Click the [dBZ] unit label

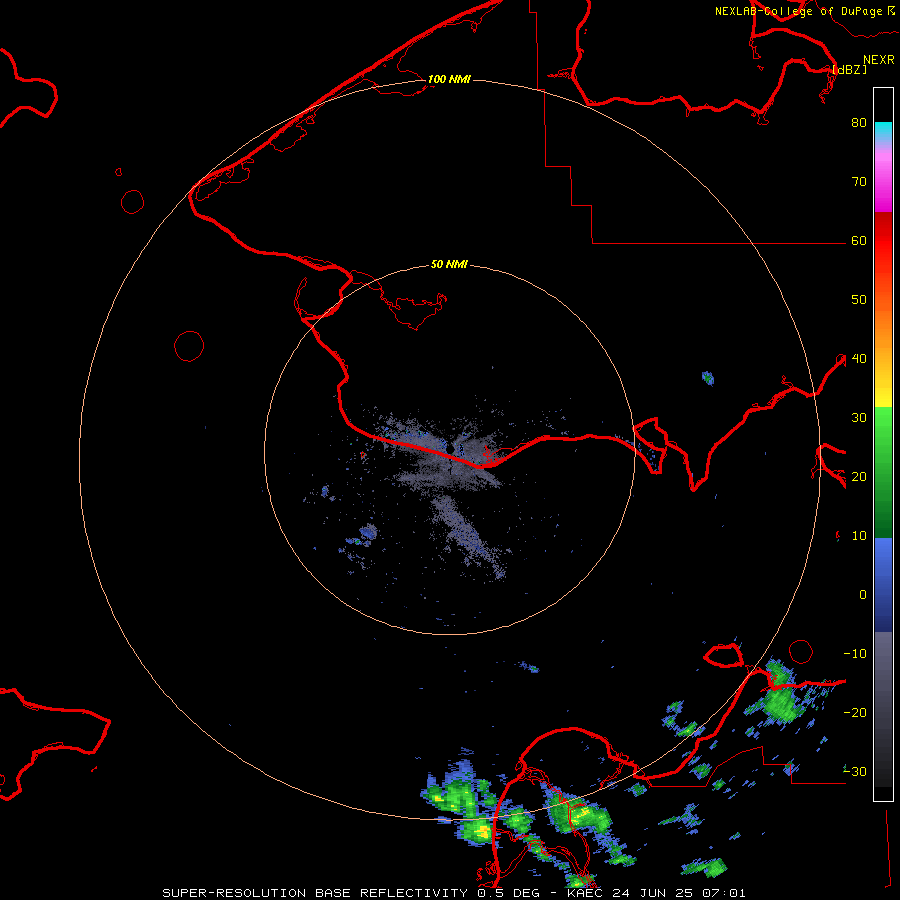(x=849, y=69)
